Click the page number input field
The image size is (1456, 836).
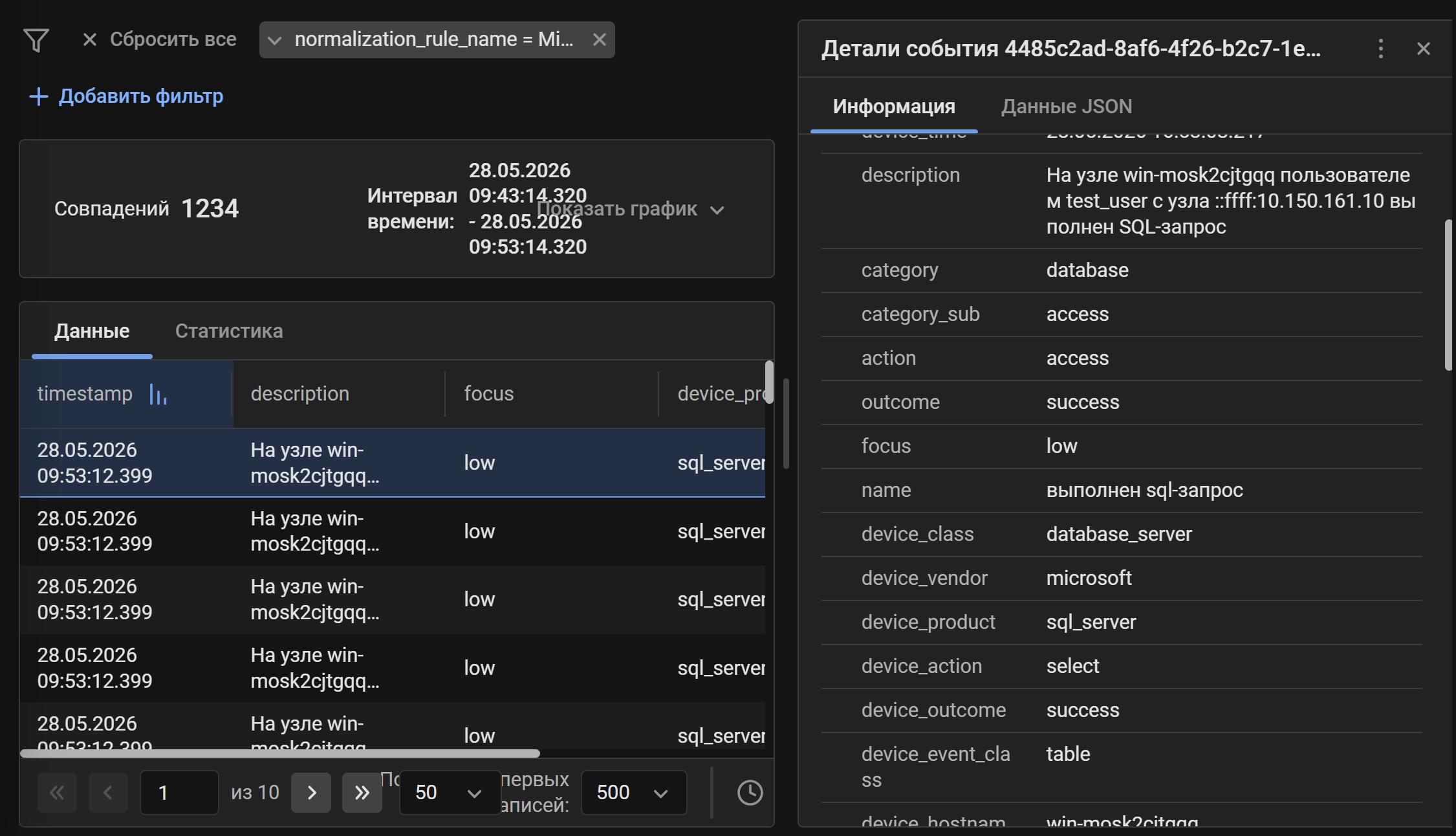[x=179, y=793]
